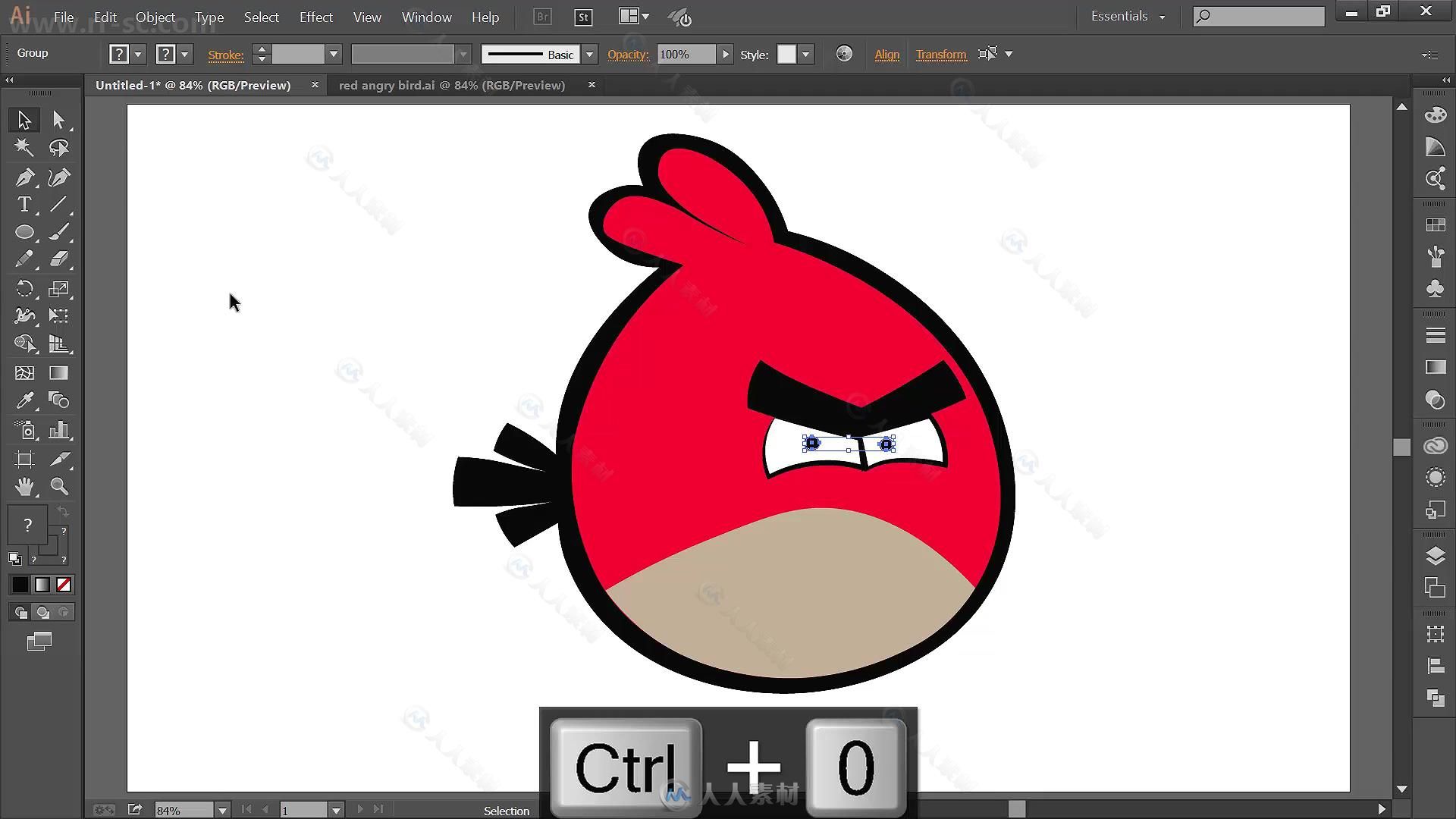Open the Stroke color dropdown arrow
Screen dimensions: 1456x819
[x=184, y=55]
